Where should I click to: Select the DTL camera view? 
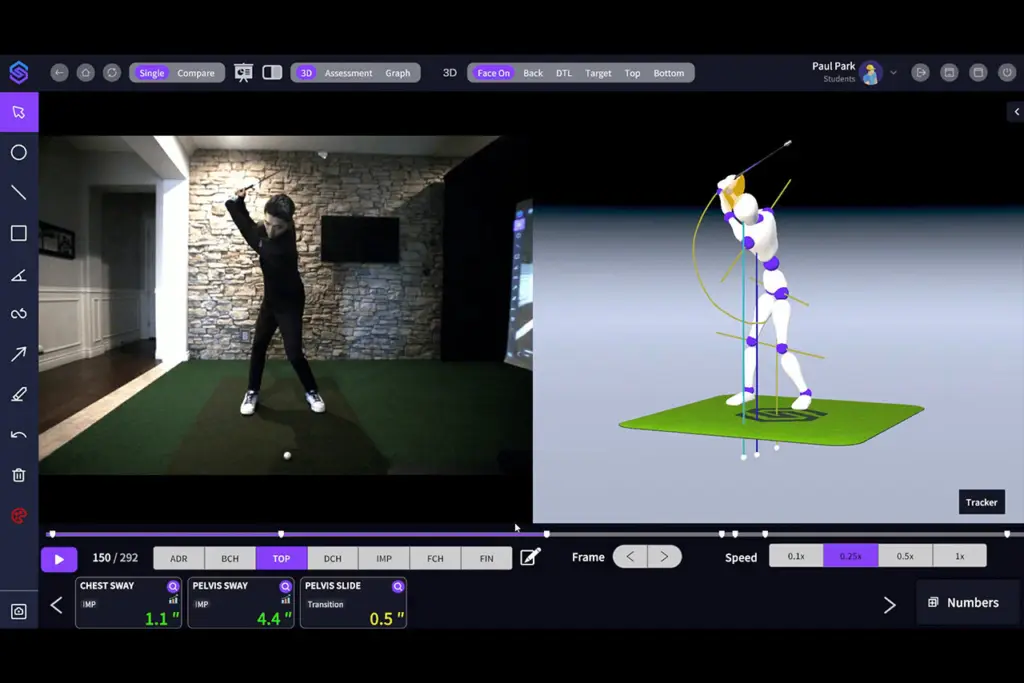point(564,73)
